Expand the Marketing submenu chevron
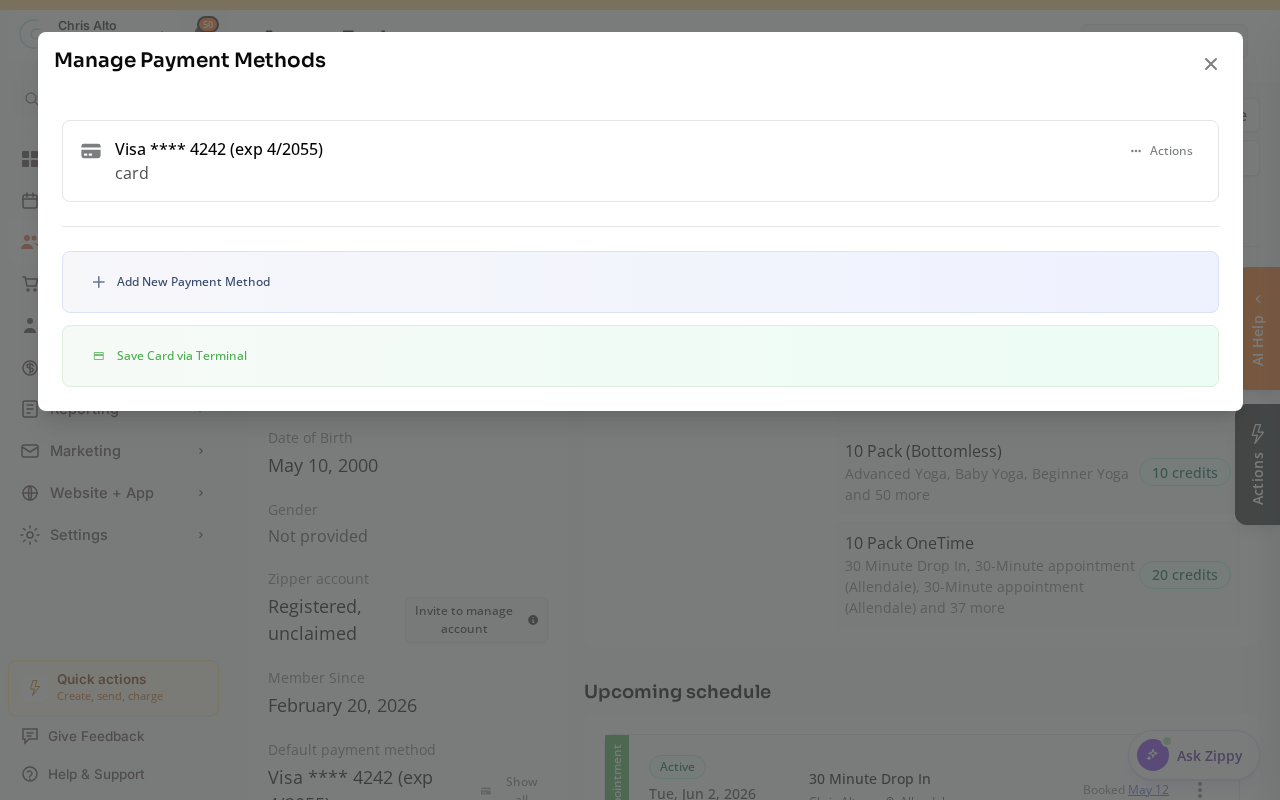 (201, 451)
